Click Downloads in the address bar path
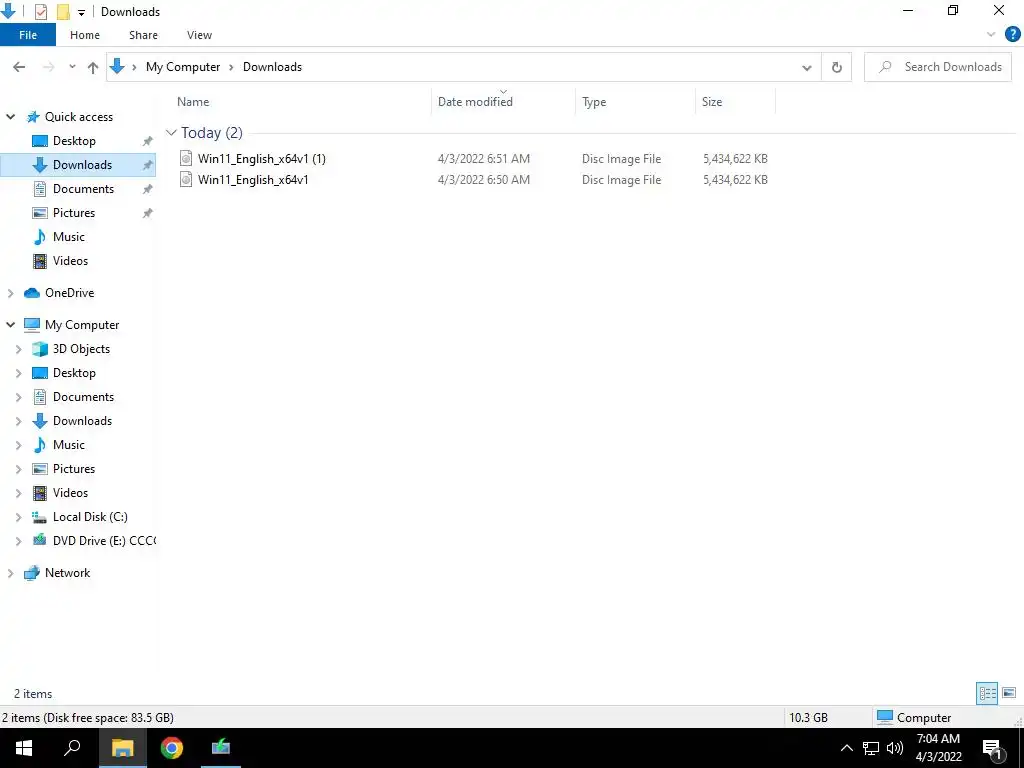This screenshot has width=1024, height=768. (272, 67)
